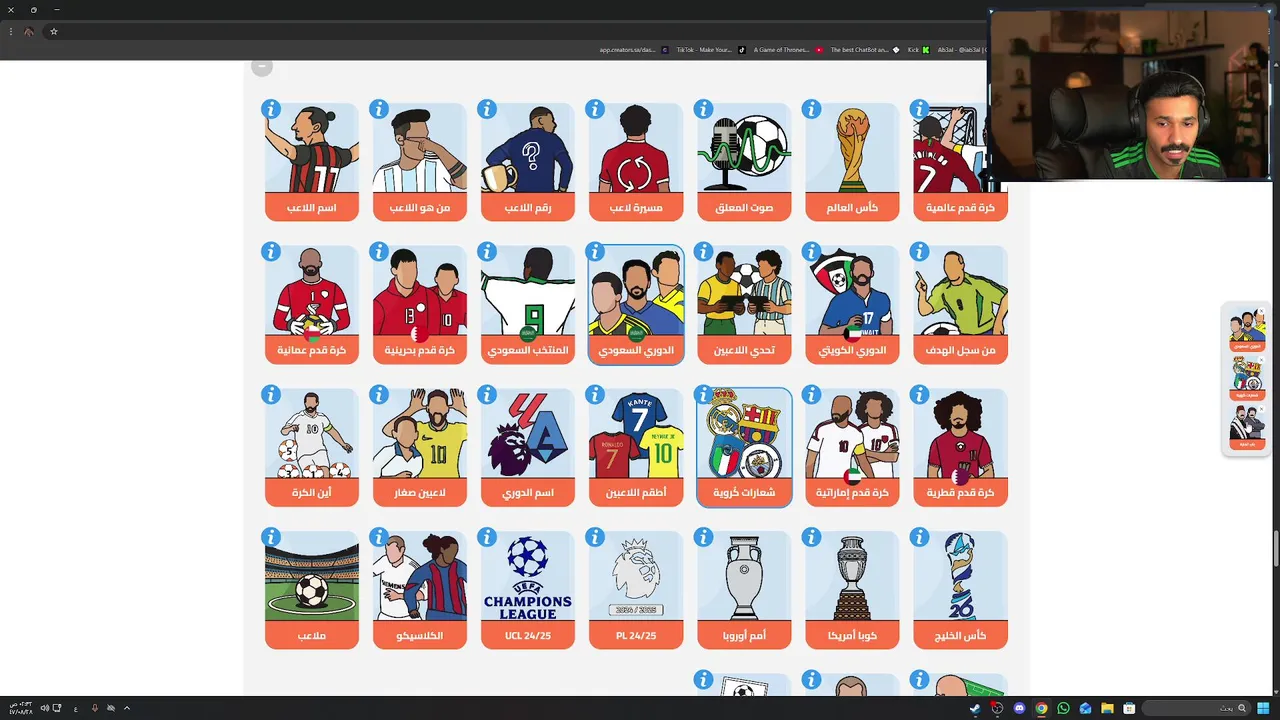Image resolution: width=1280 pixels, height=720 pixels.
Task: View info about أين الكرة category
Action: tap(271, 395)
